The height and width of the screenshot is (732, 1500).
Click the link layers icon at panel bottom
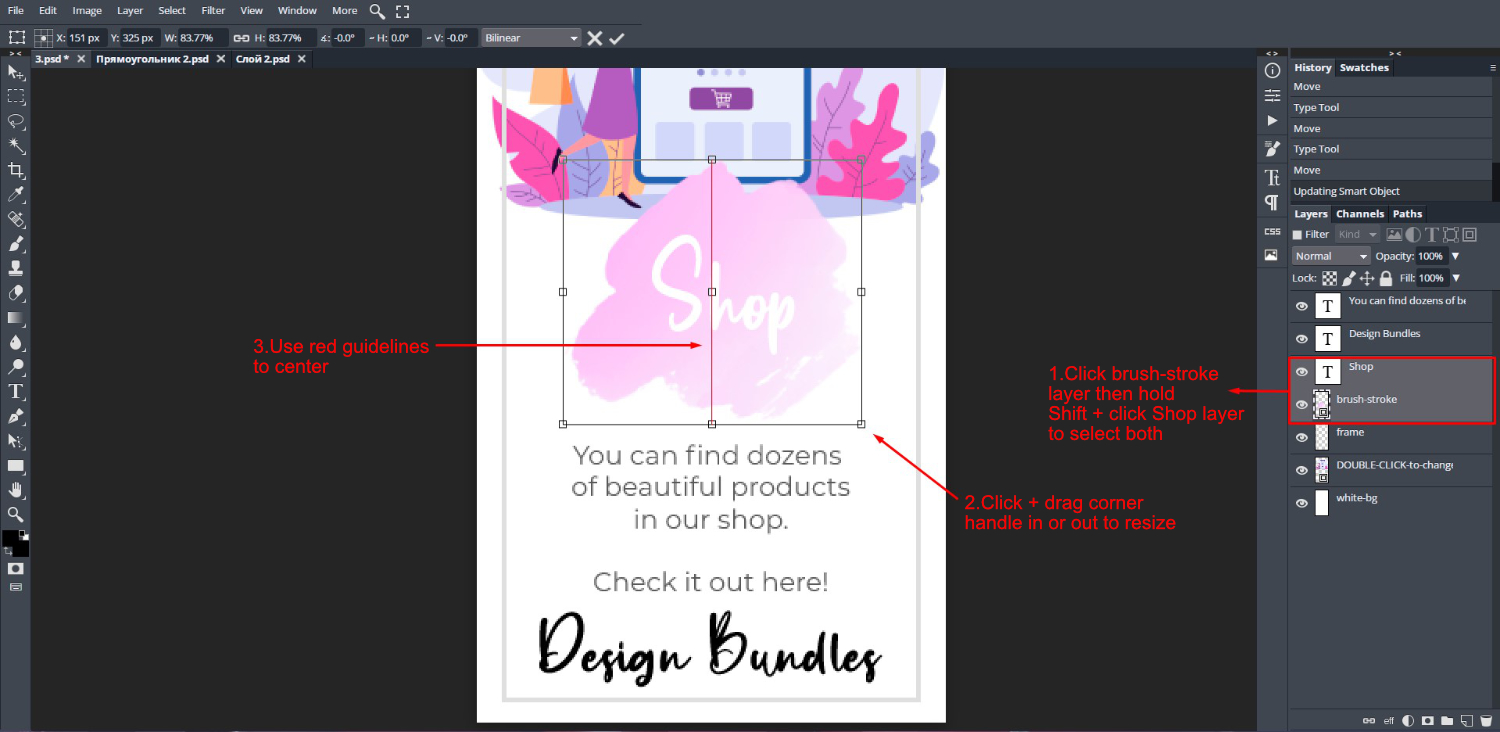[x=1370, y=720]
